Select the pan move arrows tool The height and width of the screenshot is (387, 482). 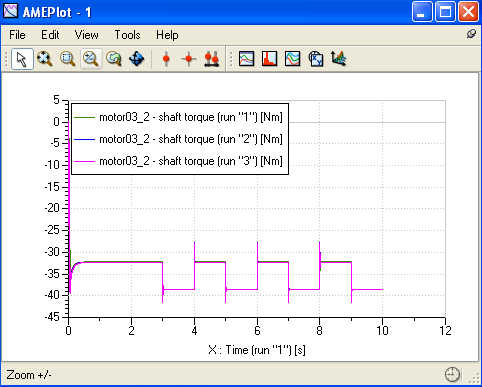(x=137, y=59)
